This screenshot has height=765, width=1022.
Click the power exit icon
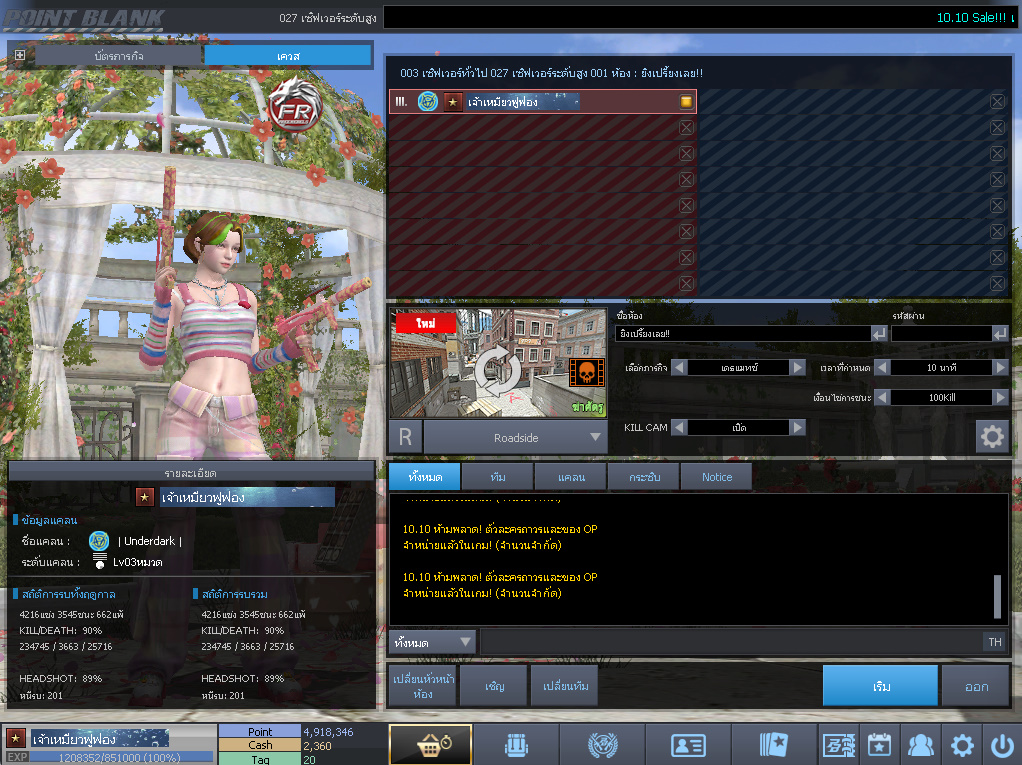click(x=1001, y=745)
